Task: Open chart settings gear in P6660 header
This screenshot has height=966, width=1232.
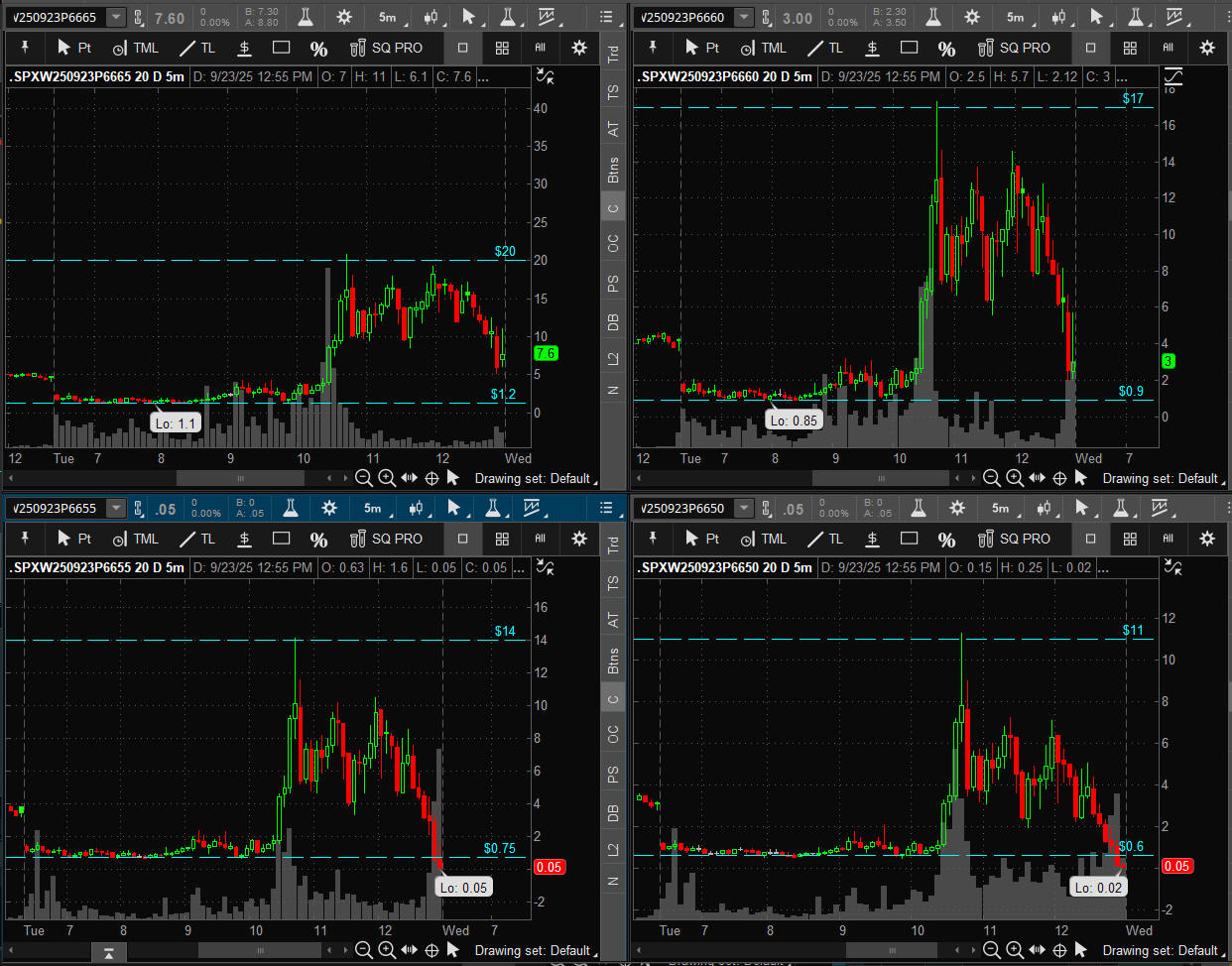Action: coord(972,17)
